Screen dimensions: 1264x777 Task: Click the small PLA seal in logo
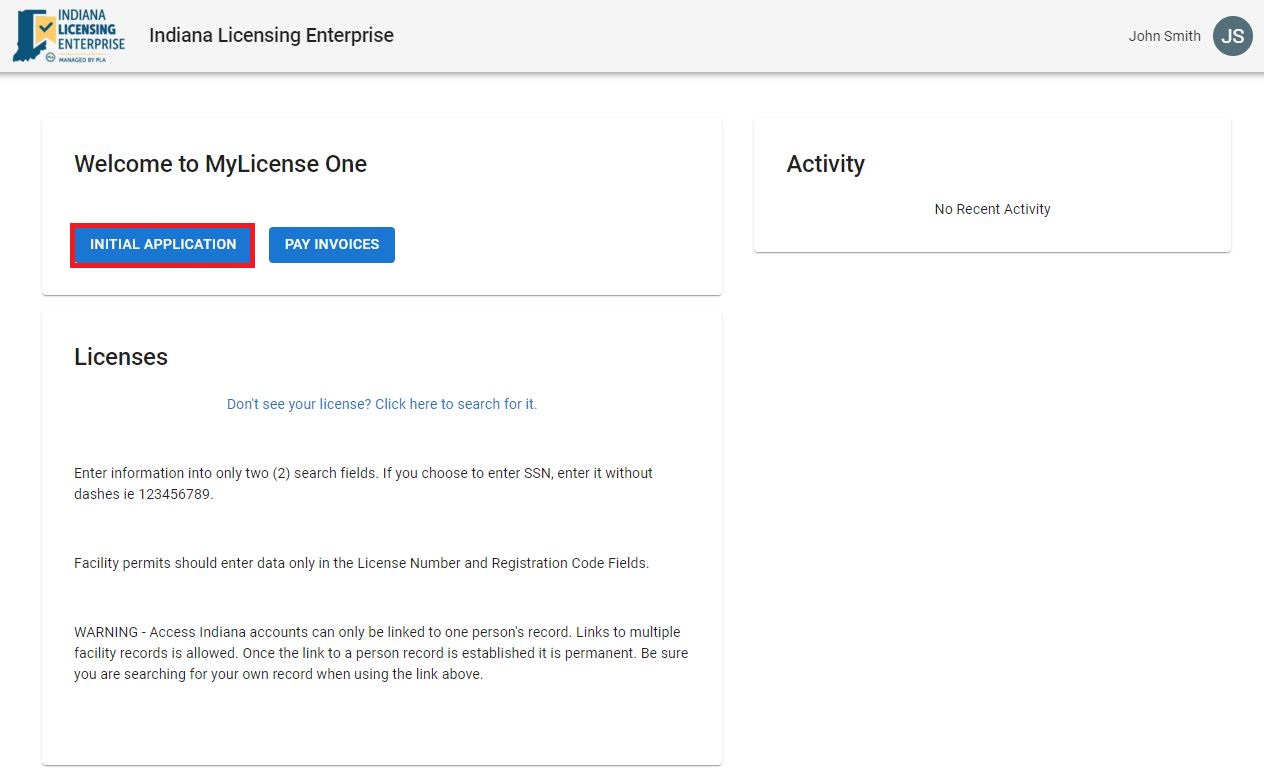[50, 58]
